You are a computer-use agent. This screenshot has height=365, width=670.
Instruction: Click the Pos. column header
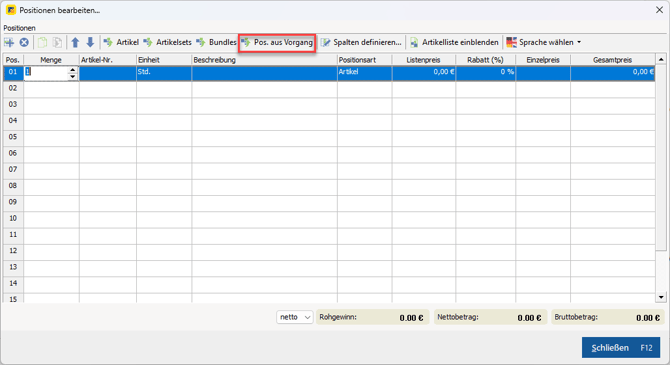pyautogui.click(x=13, y=60)
